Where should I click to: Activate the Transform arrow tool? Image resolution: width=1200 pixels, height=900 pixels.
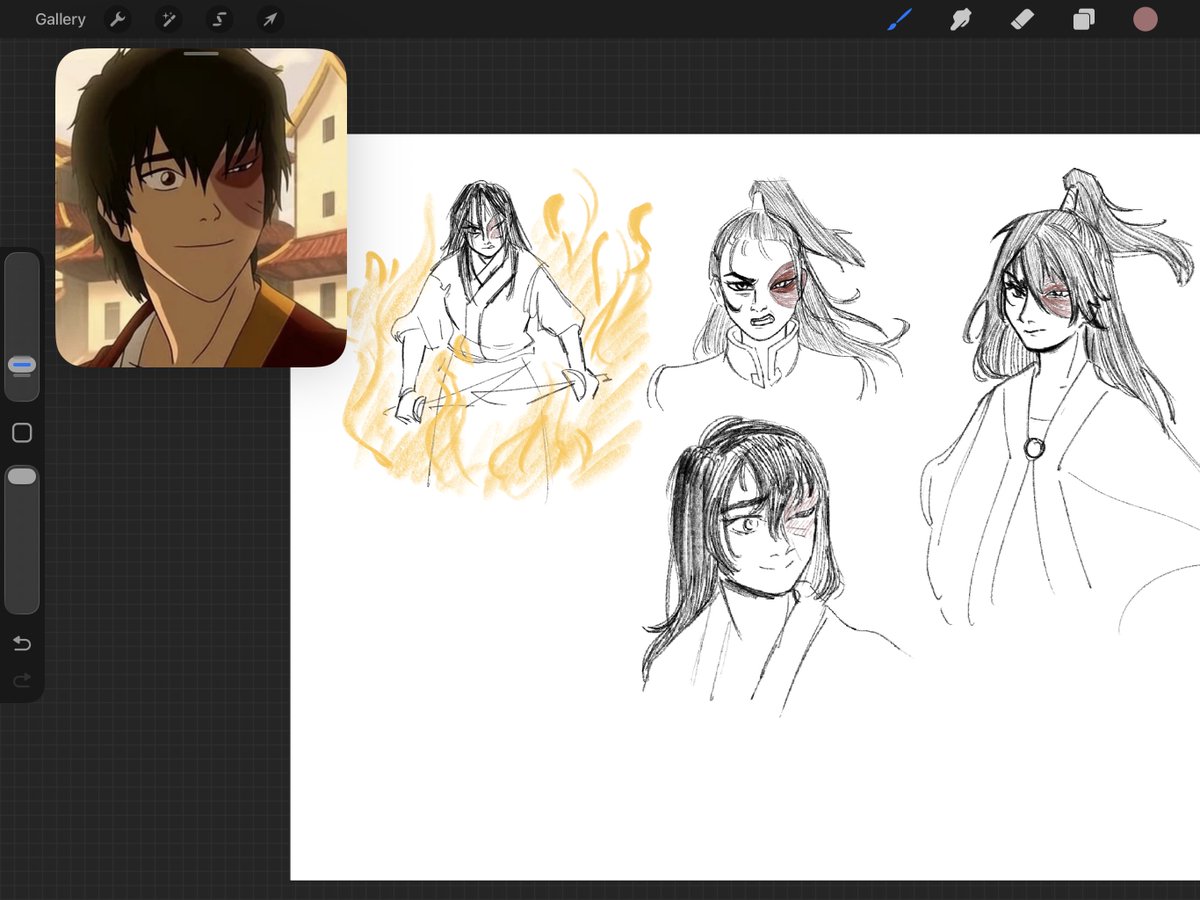pos(270,19)
